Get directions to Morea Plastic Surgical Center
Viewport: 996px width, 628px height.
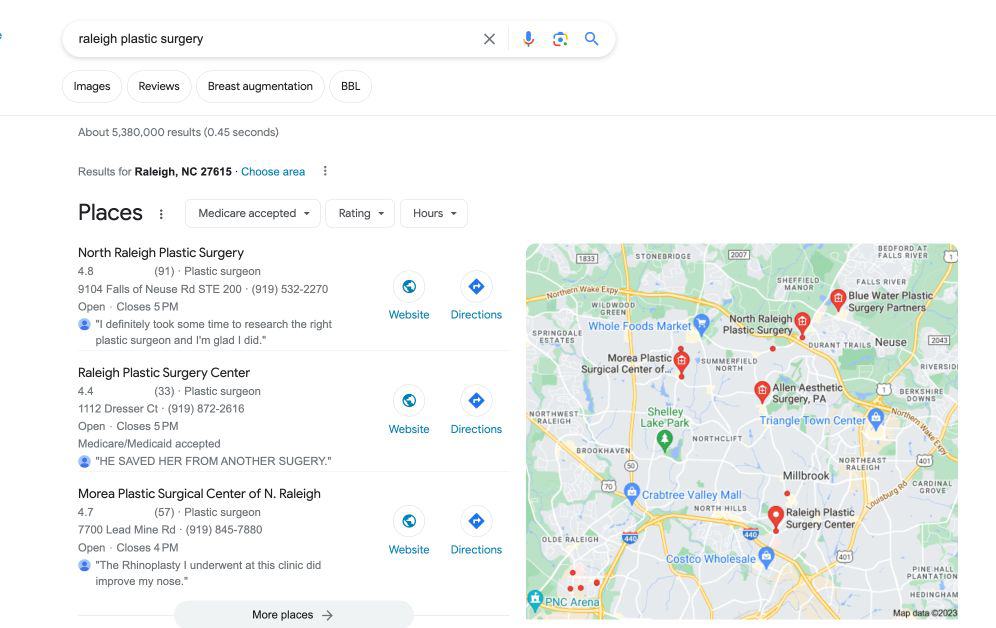coord(476,521)
